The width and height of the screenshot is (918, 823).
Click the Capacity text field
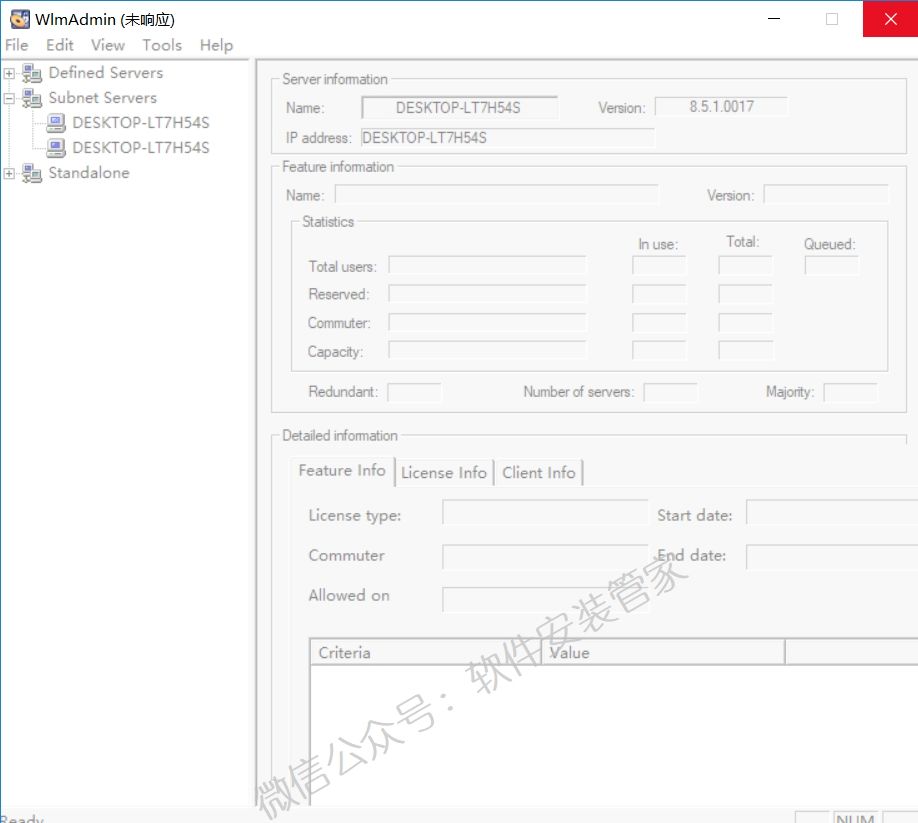[x=487, y=350]
